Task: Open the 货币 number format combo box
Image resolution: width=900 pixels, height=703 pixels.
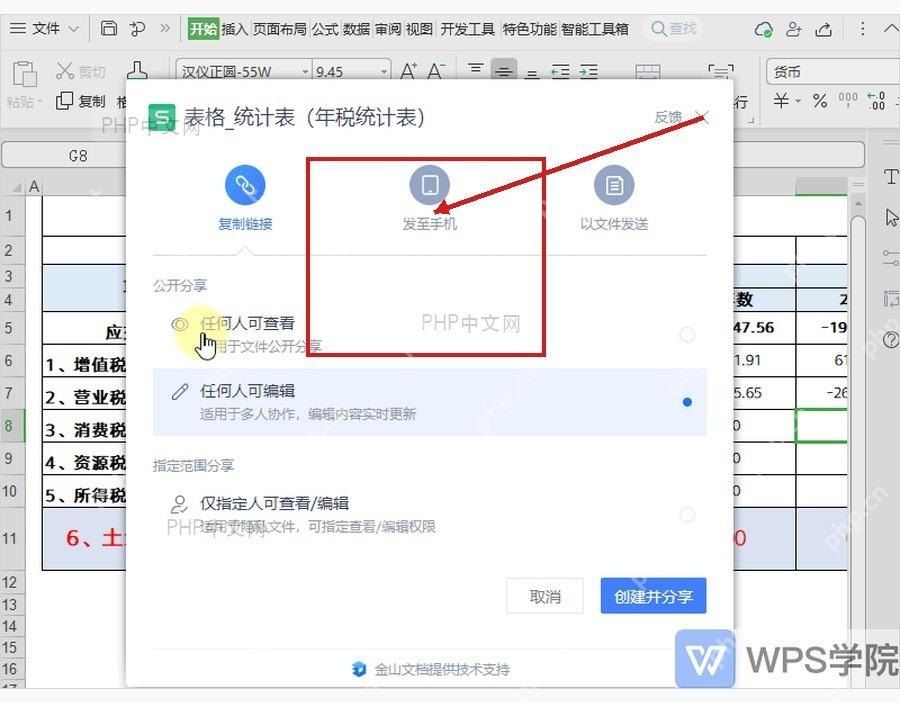Action: pos(833,72)
